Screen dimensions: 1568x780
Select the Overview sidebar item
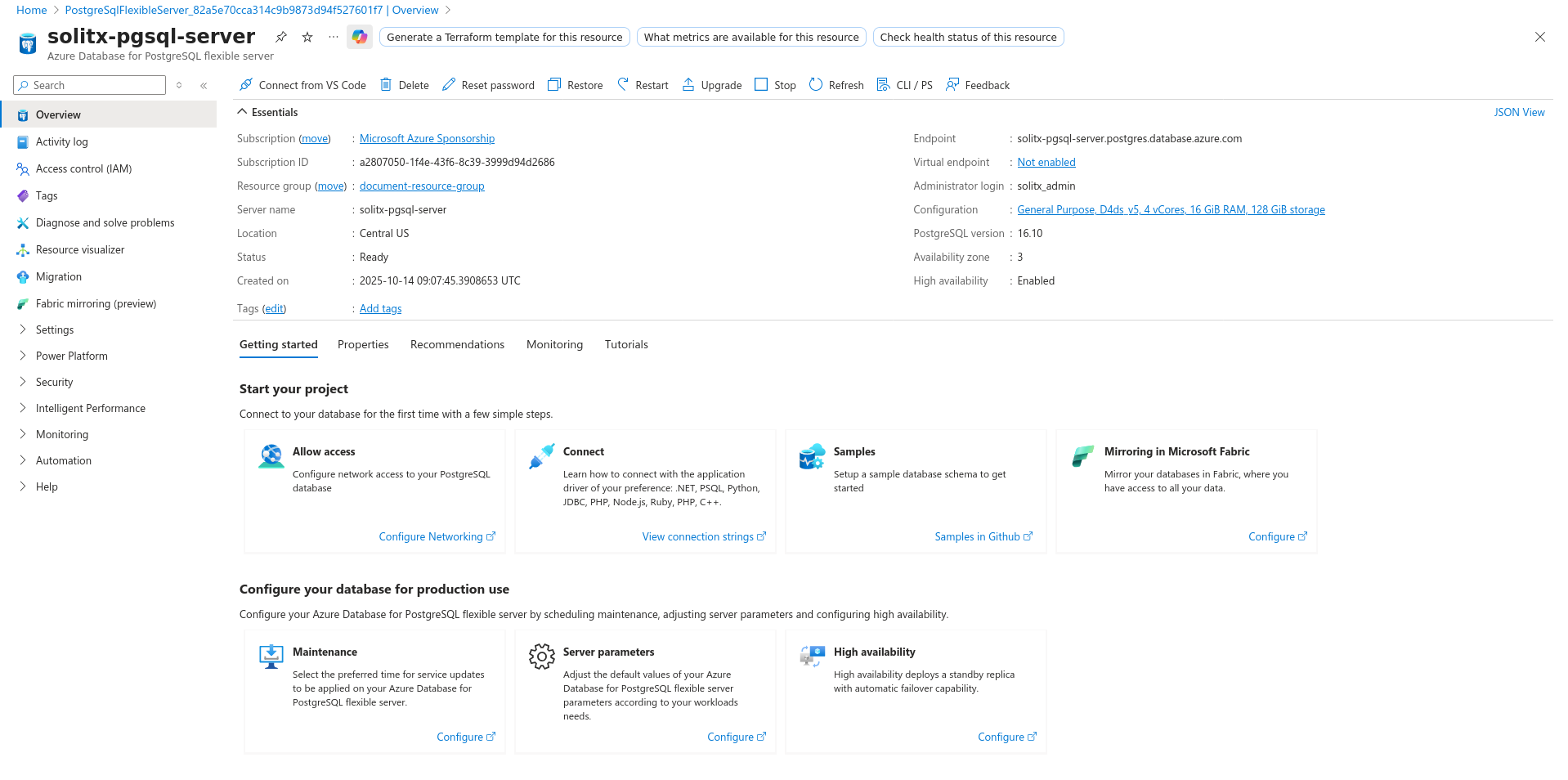pos(109,114)
